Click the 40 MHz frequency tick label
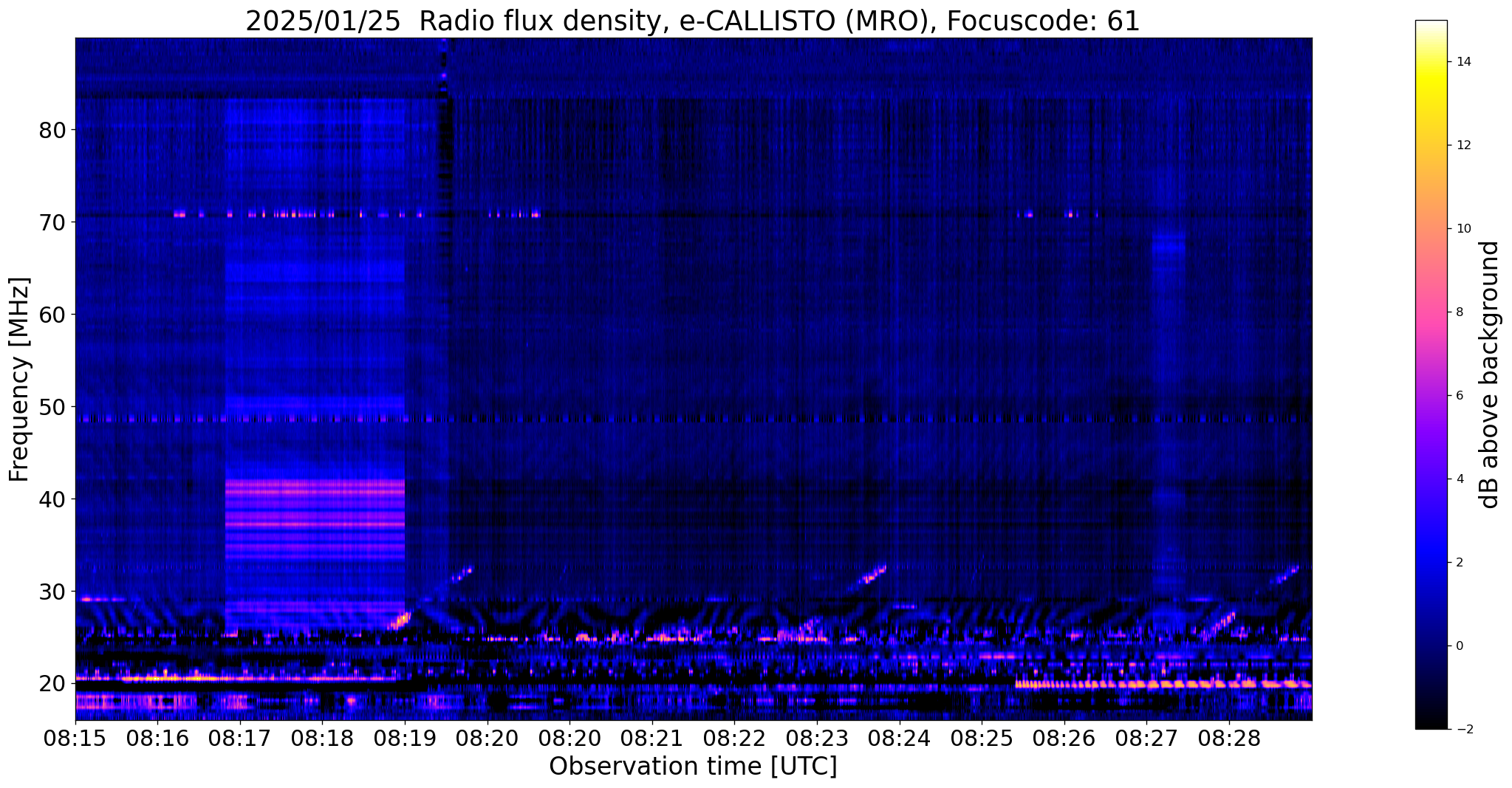This screenshot has width=1512, height=788. click(52, 499)
